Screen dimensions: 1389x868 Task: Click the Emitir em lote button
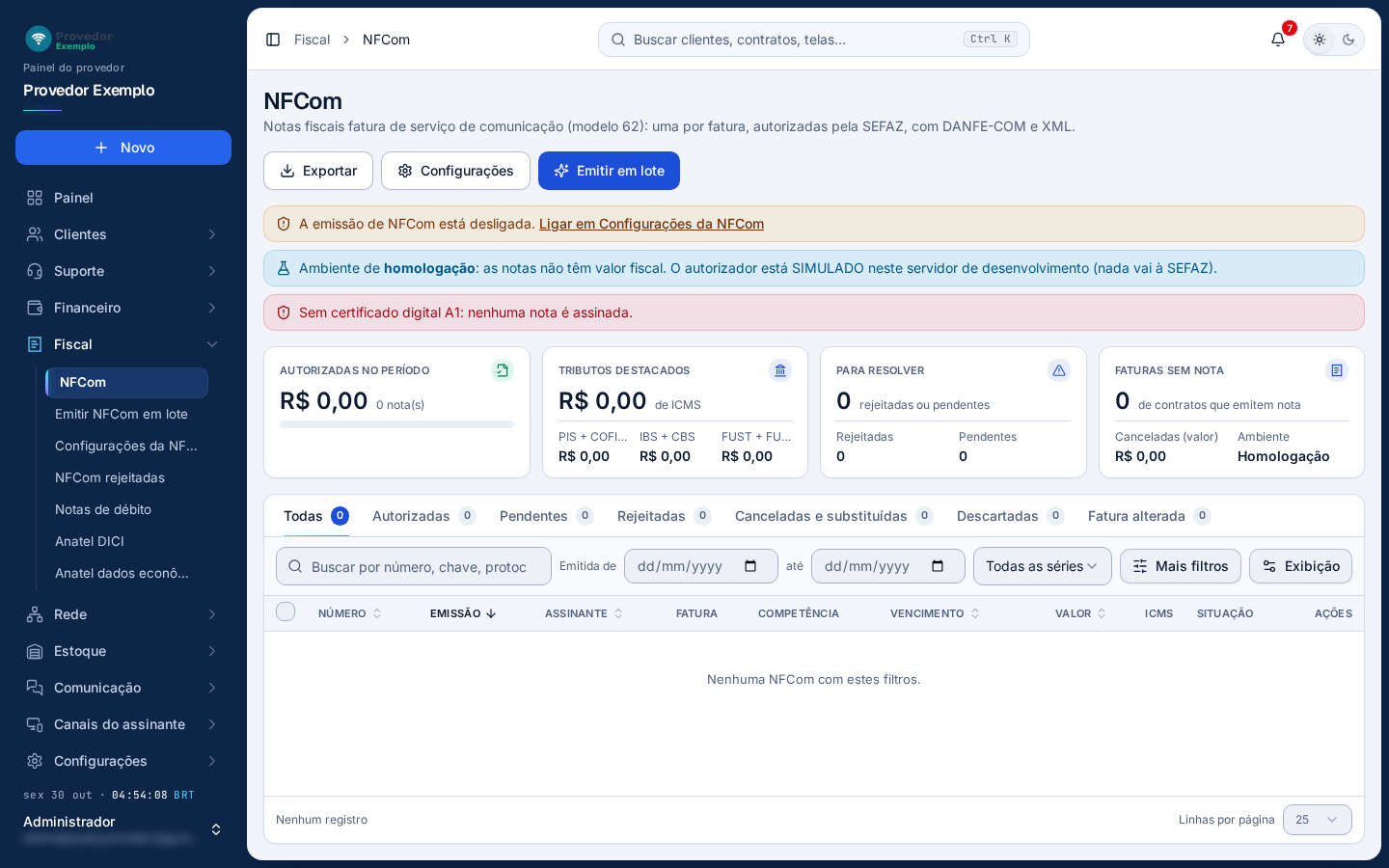[x=609, y=171]
